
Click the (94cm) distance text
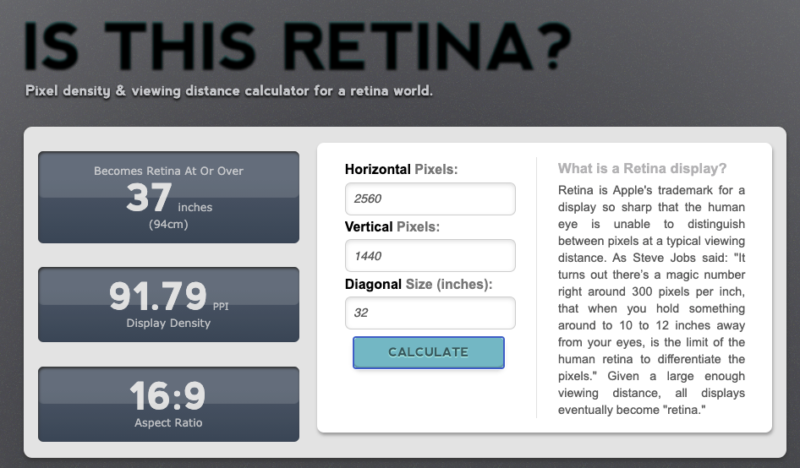point(168,224)
